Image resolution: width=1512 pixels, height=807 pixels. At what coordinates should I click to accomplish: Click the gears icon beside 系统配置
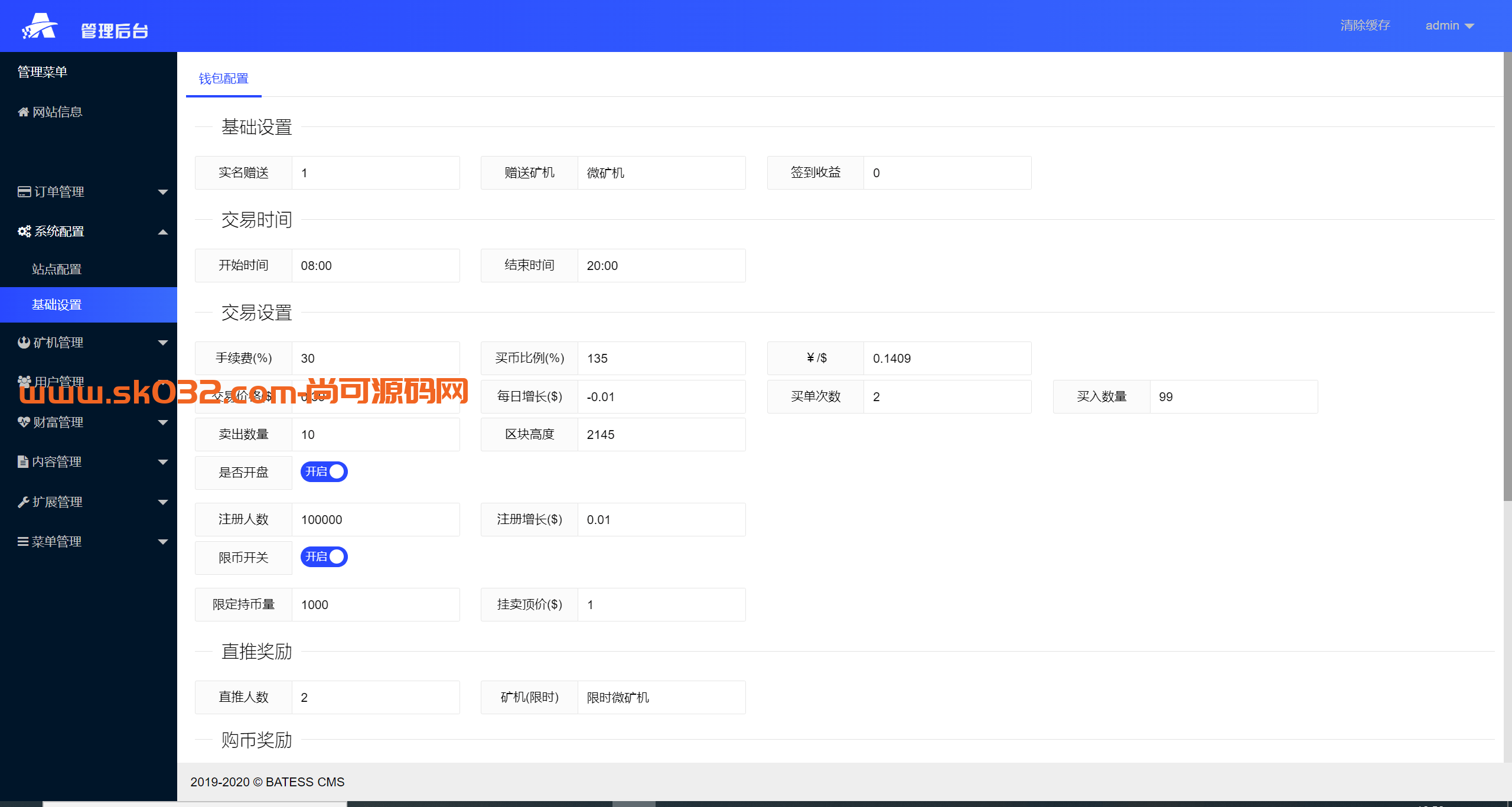24,232
